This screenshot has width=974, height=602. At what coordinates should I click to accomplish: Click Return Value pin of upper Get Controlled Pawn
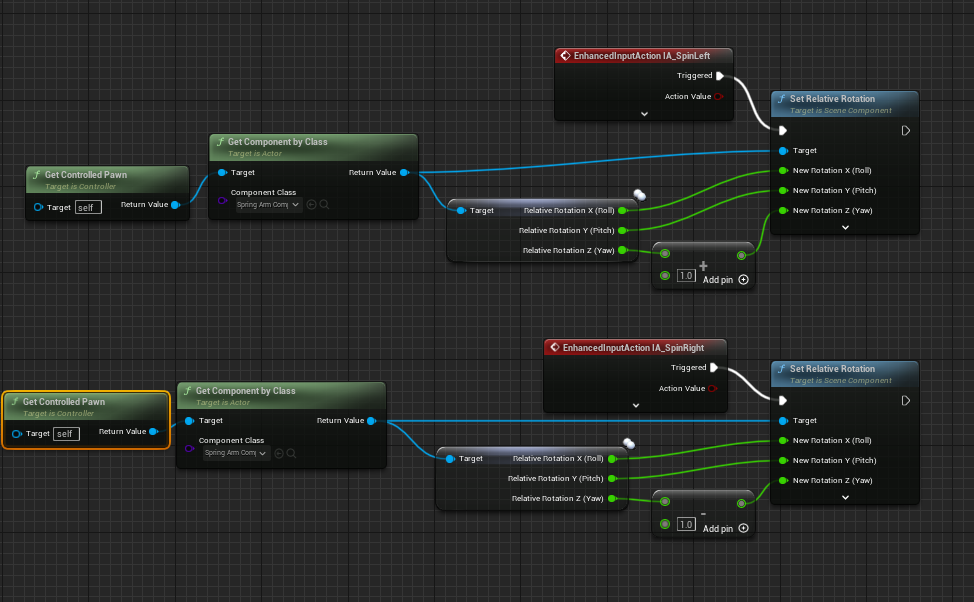(x=176, y=205)
